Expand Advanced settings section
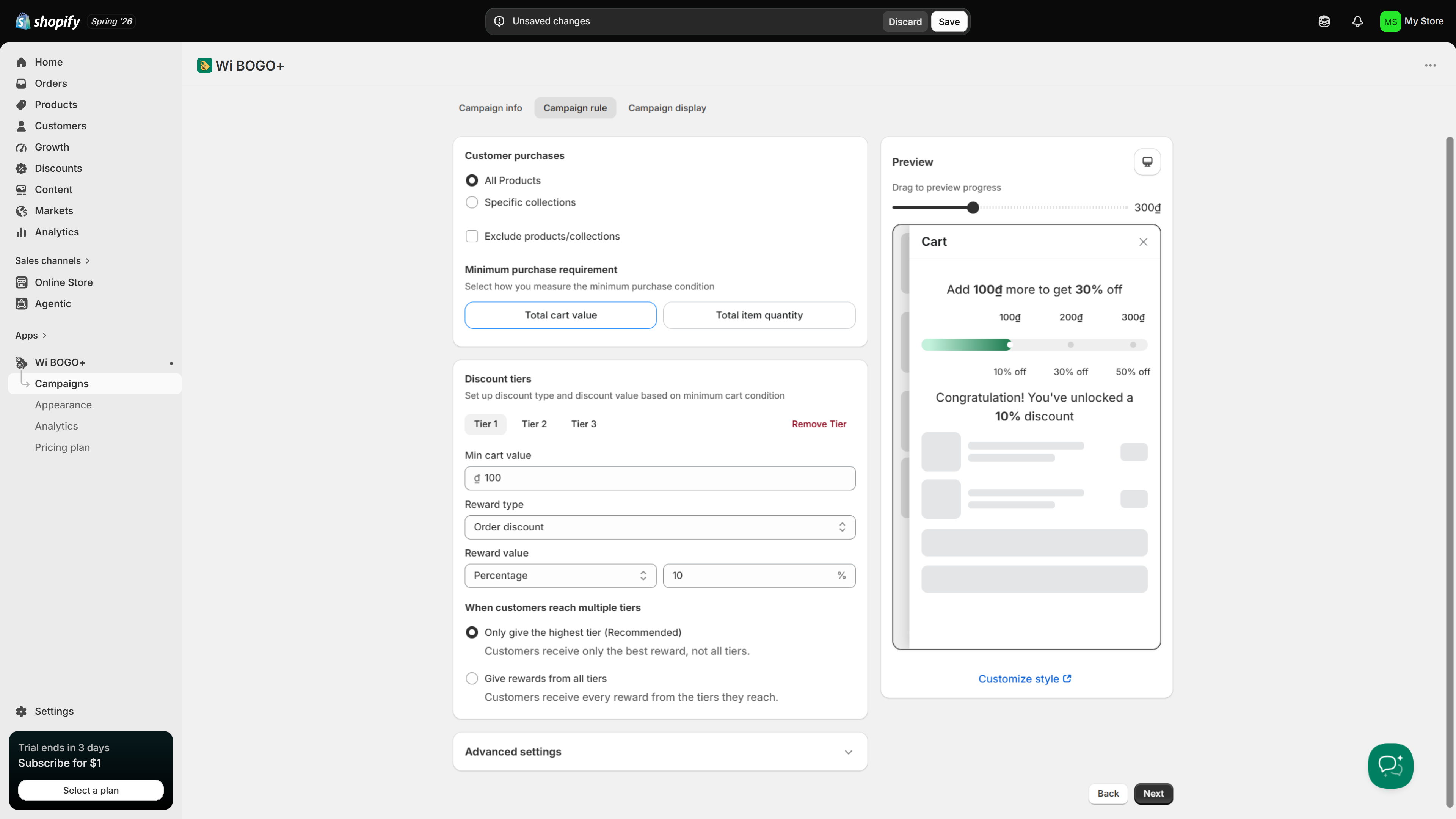The height and width of the screenshot is (819, 1456). [660, 752]
